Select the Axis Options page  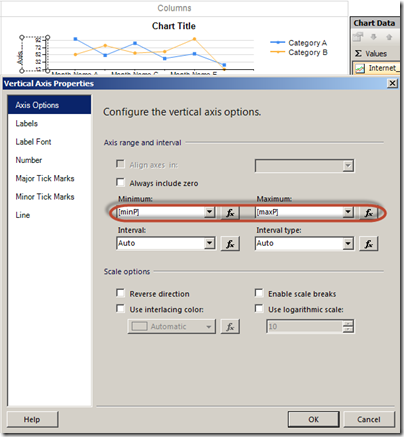click(x=49, y=105)
